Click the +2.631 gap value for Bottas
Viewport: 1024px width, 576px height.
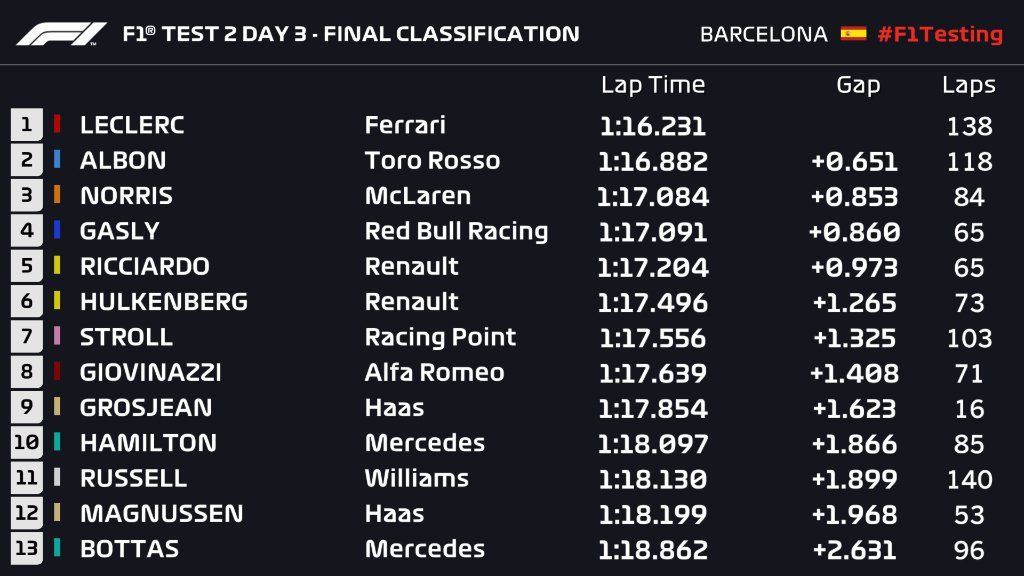pos(855,550)
